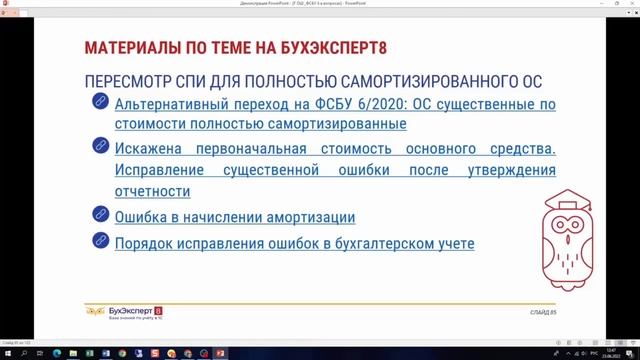
Task: Launch Microsoft Edge from taskbar
Action: point(57,353)
